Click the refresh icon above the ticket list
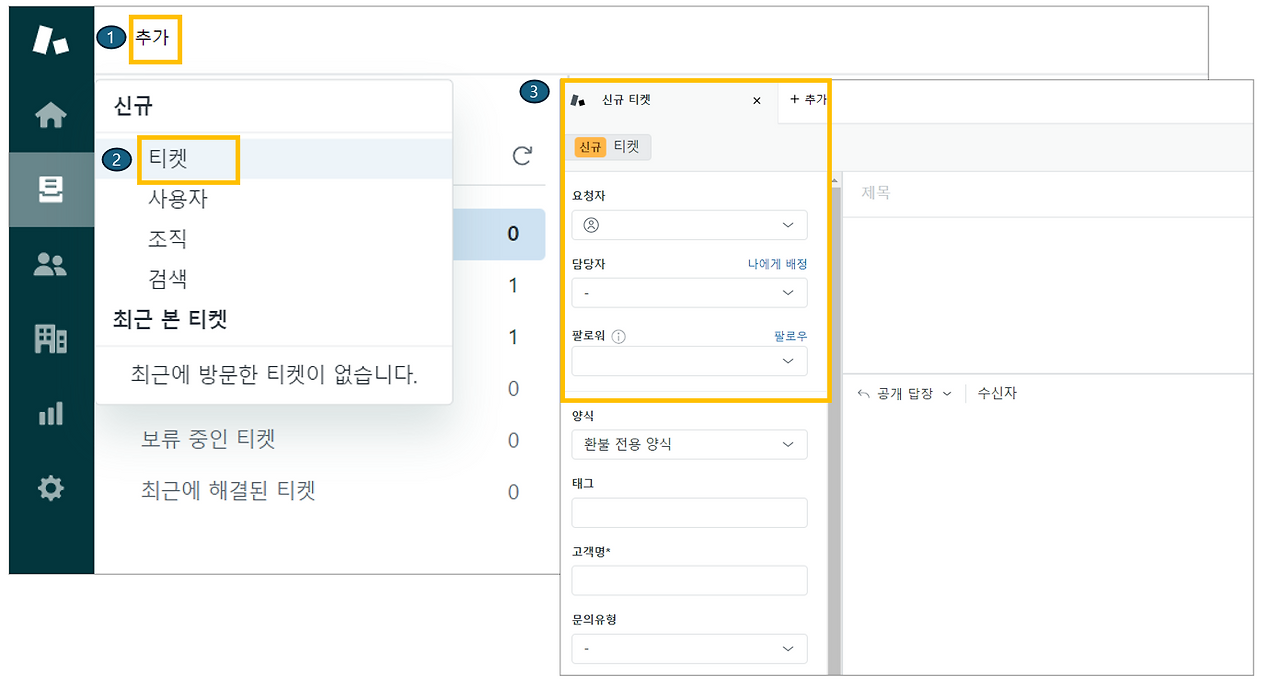Image resolution: width=1280 pixels, height=688 pixels. (521, 157)
